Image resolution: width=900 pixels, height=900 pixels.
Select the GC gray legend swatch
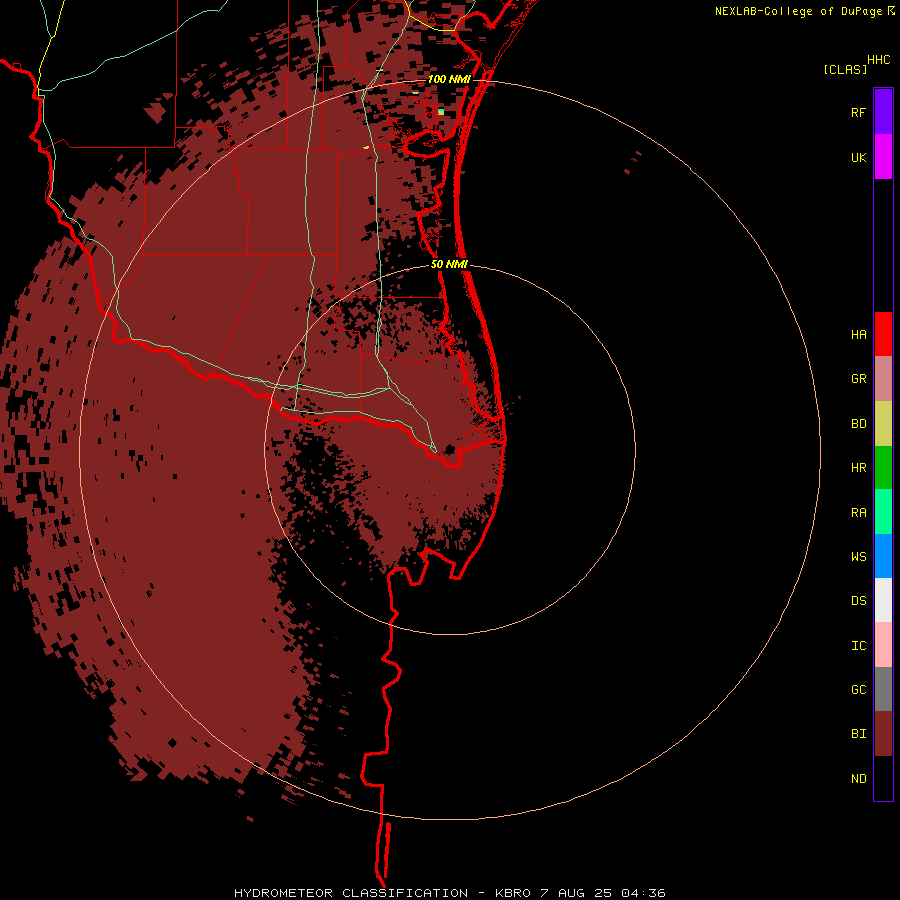pyautogui.click(x=883, y=689)
